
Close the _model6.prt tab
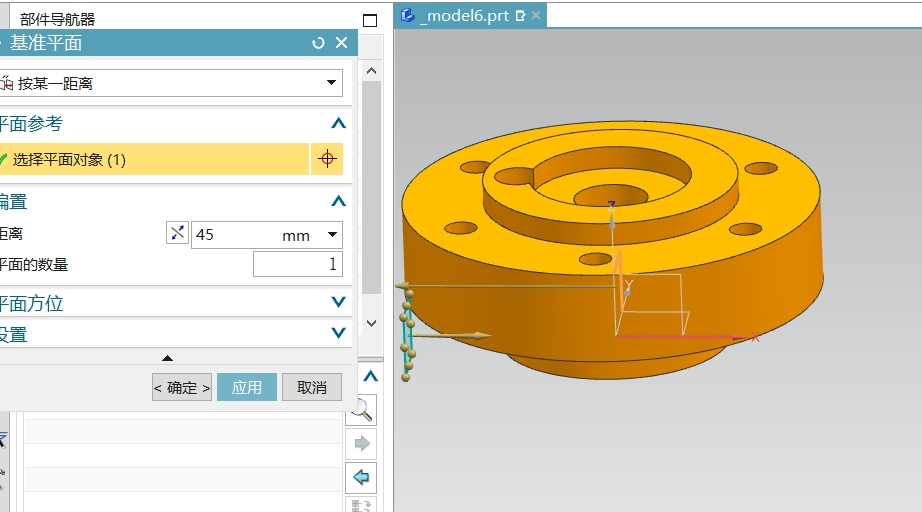pos(536,15)
